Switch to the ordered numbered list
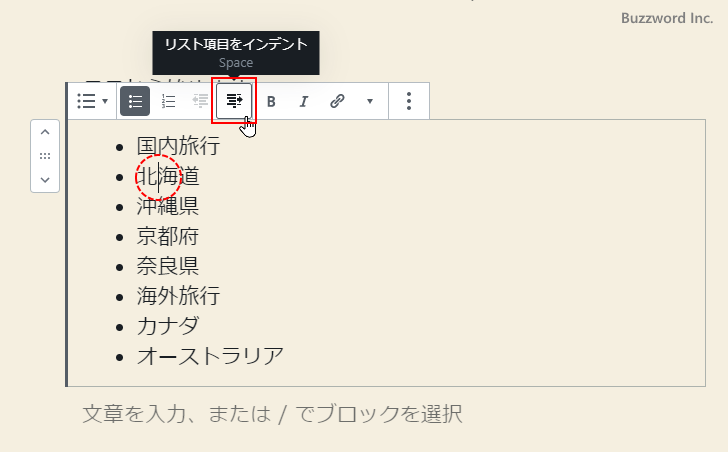The height and width of the screenshot is (452, 728). pyautogui.click(x=168, y=101)
